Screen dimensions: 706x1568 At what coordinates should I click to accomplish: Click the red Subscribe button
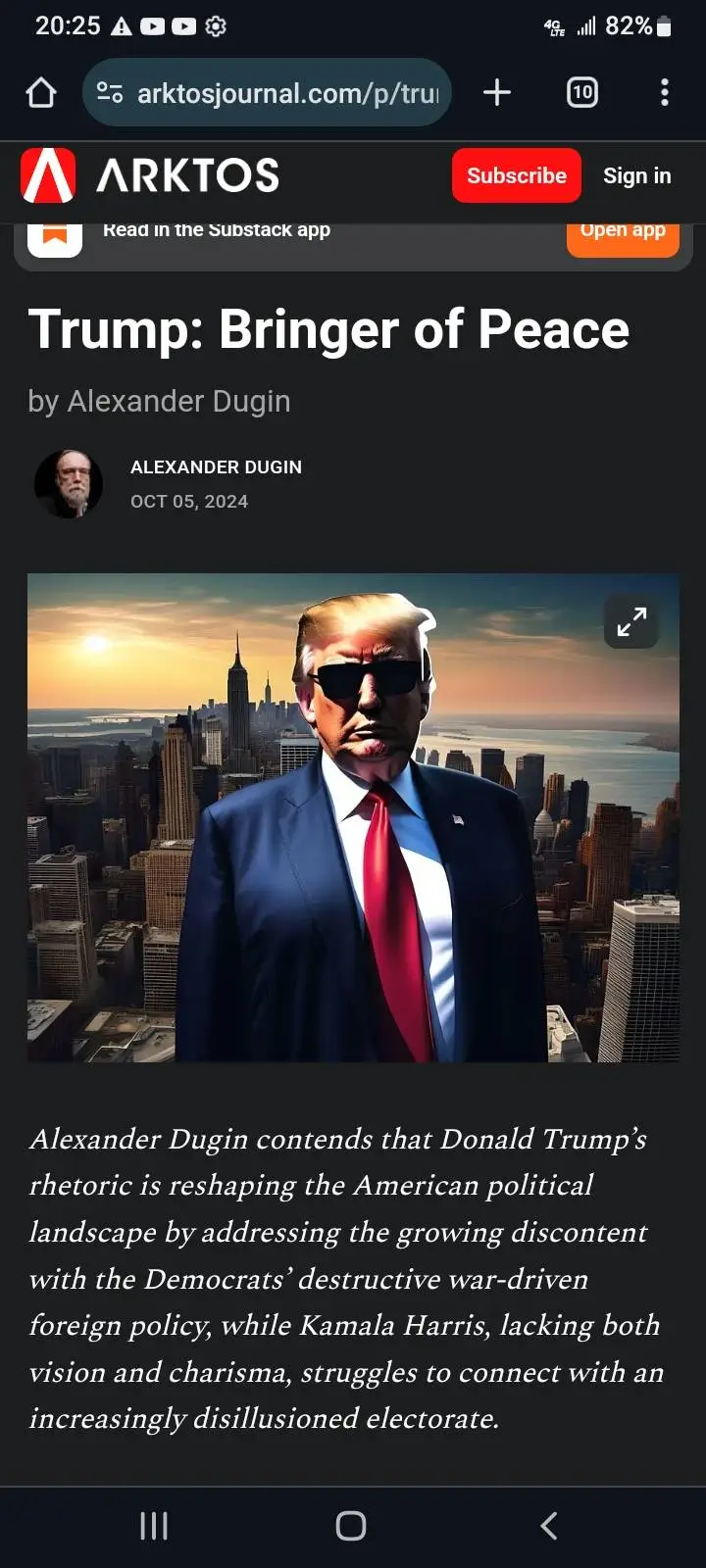[x=517, y=175]
